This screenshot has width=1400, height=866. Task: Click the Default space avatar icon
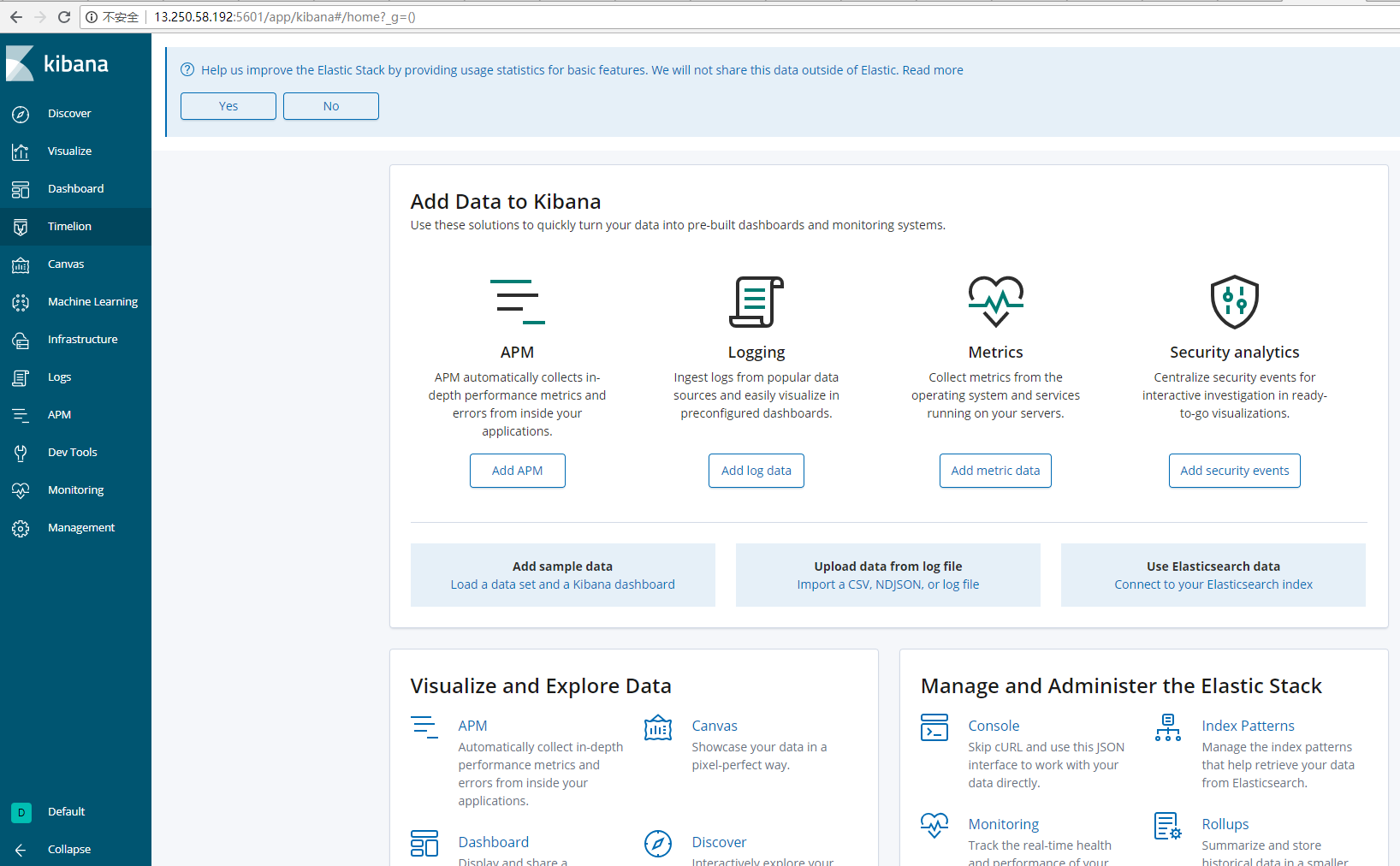[21, 812]
